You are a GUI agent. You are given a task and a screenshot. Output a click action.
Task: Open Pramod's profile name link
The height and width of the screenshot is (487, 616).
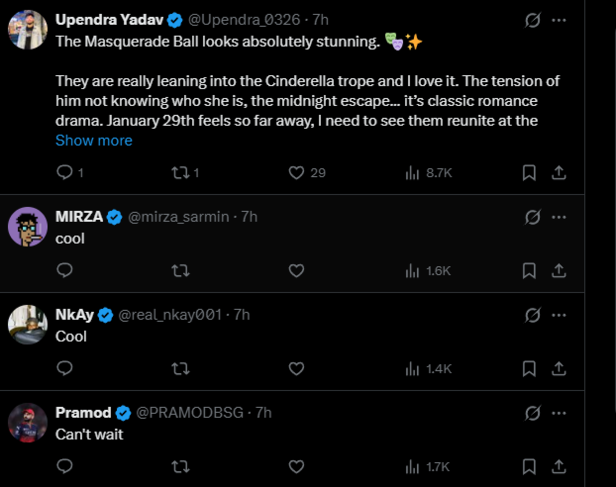[x=83, y=412]
